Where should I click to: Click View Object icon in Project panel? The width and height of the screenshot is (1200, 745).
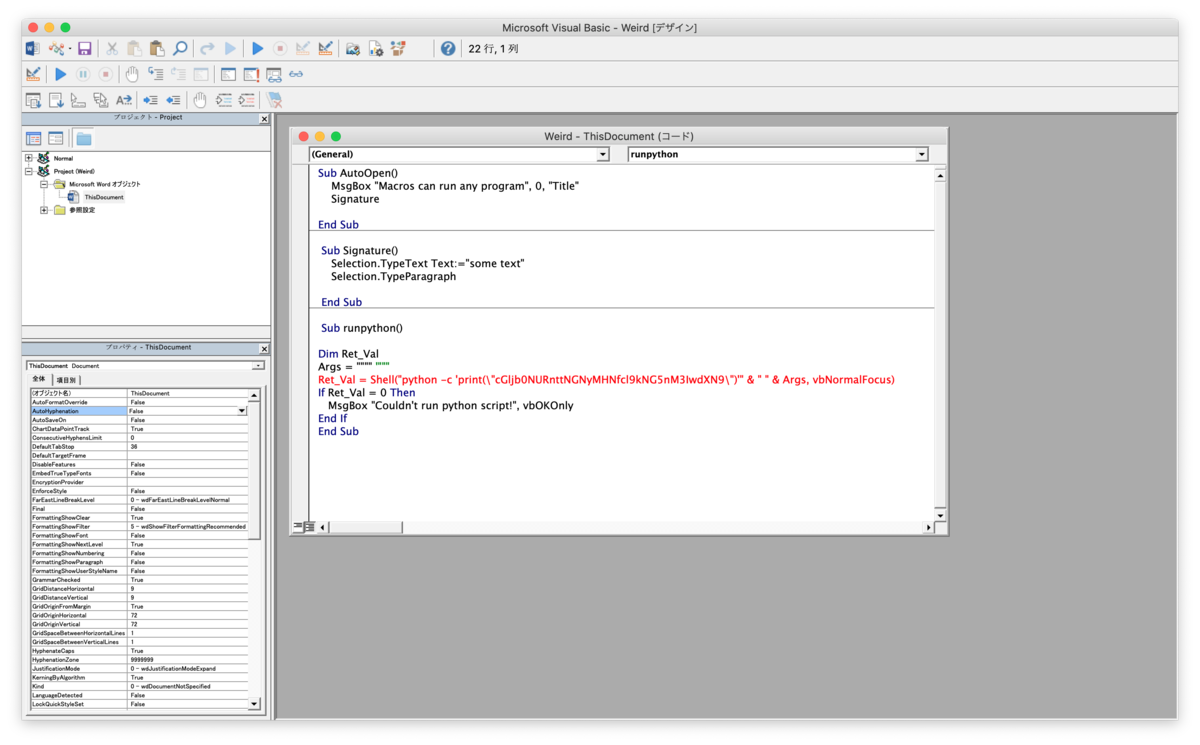pos(56,138)
